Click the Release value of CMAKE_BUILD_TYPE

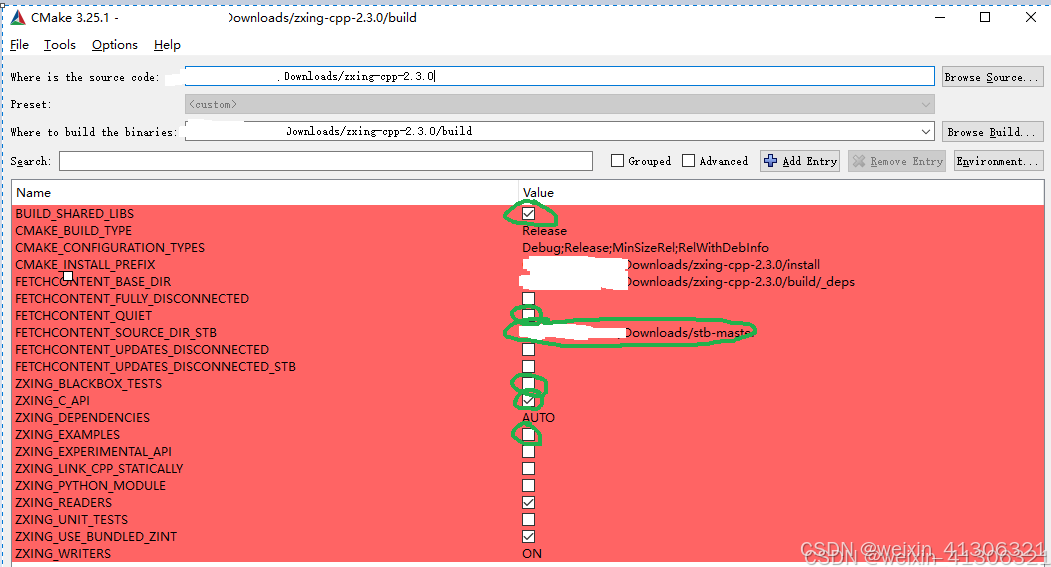544,231
